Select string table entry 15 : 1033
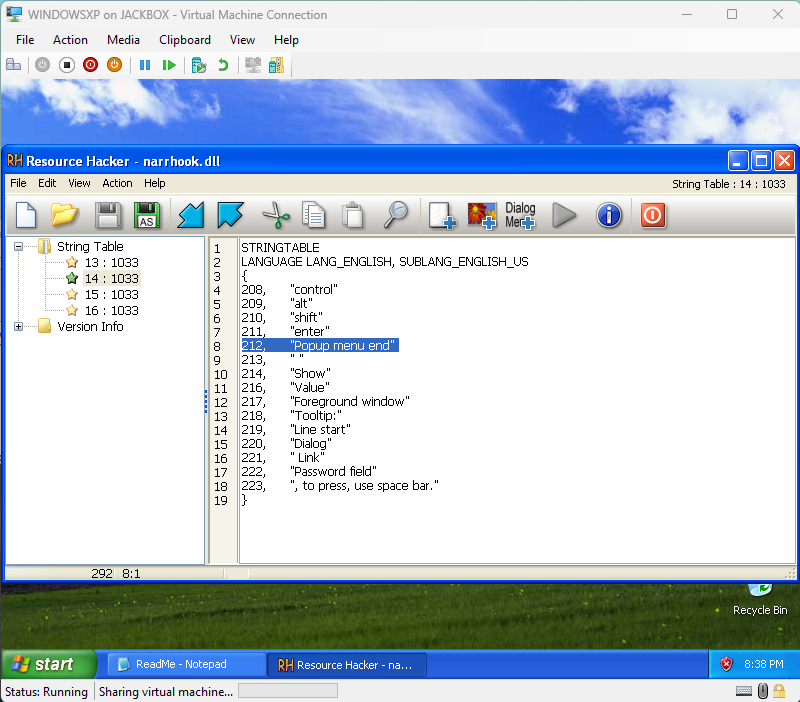This screenshot has width=800, height=702. pos(110,295)
